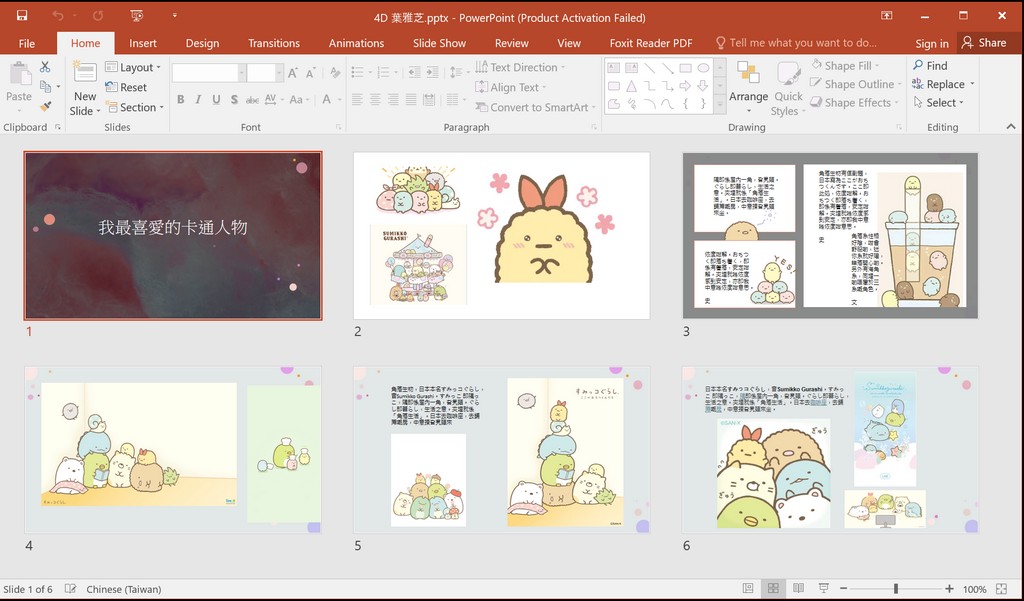Open the Layout dropdown

[x=133, y=67]
